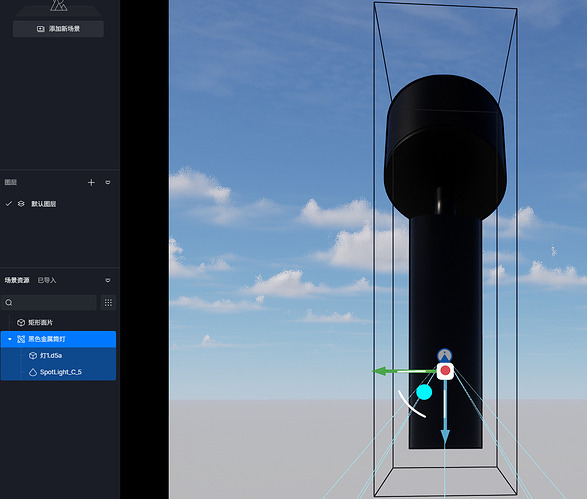The image size is (587, 499).
Task: Toggle checkmark on 默认图层 layer
Action: (x=9, y=204)
